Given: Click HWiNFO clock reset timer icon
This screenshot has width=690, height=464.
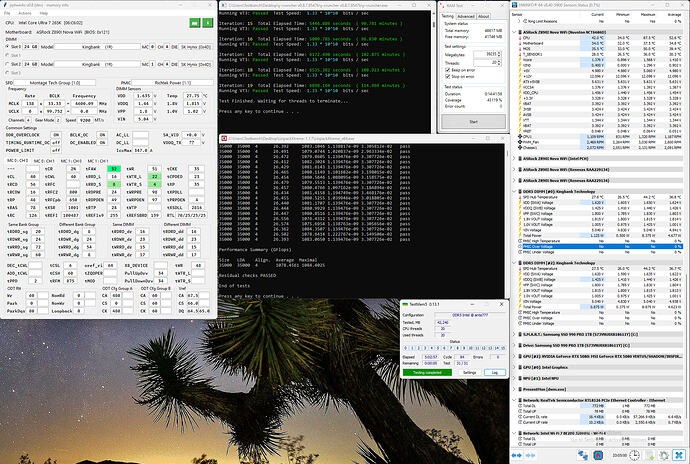Looking at the screenshot, I should tap(634, 455).
